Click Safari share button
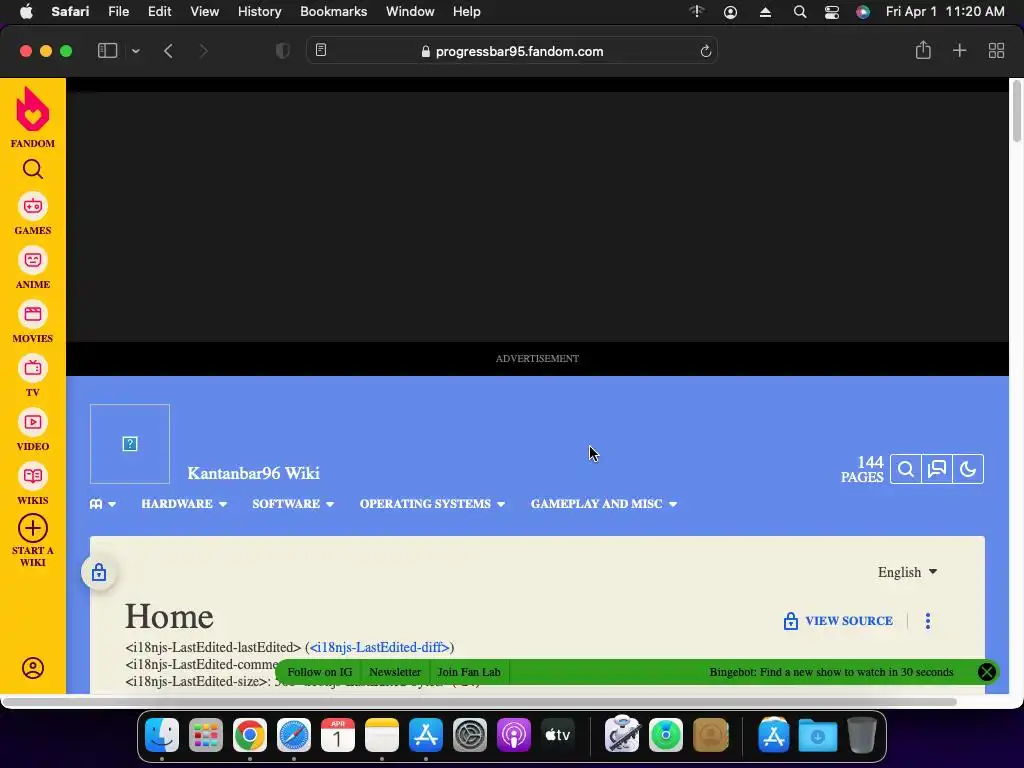This screenshot has width=1024, height=768. click(923, 50)
